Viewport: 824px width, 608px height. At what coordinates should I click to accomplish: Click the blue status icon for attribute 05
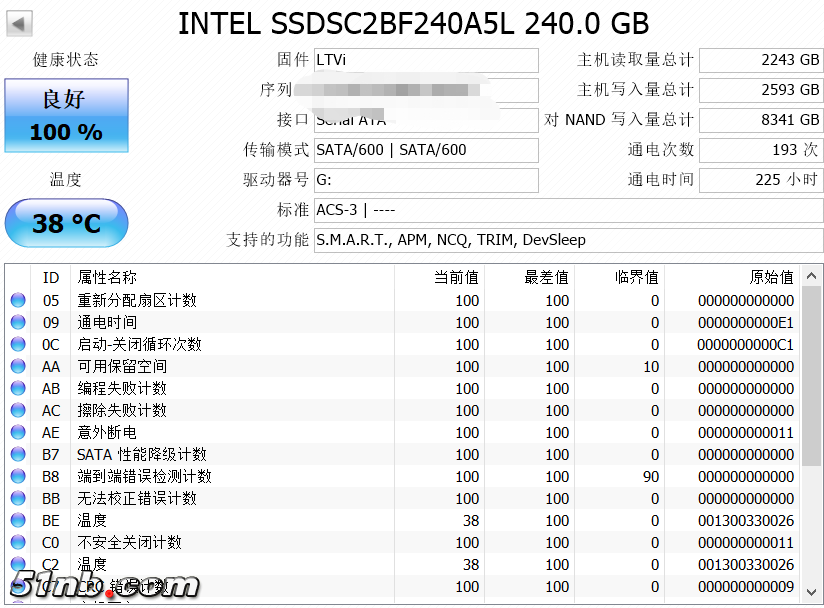[18, 300]
